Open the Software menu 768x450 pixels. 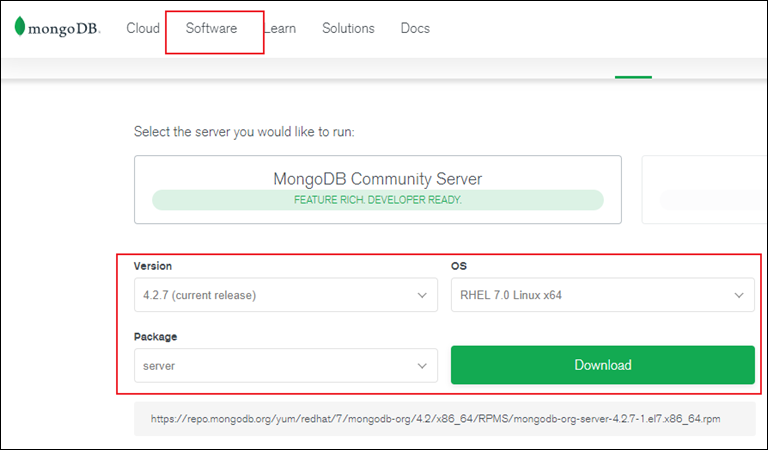click(211, 28)
